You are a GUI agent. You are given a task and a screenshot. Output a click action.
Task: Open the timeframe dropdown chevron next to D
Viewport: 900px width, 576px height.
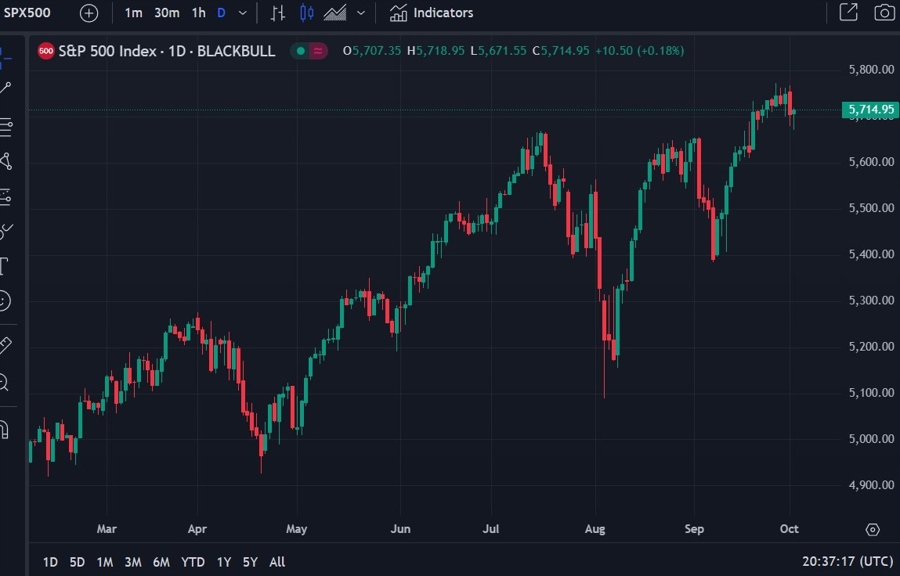pyautogui.click(x=243, y=13)
